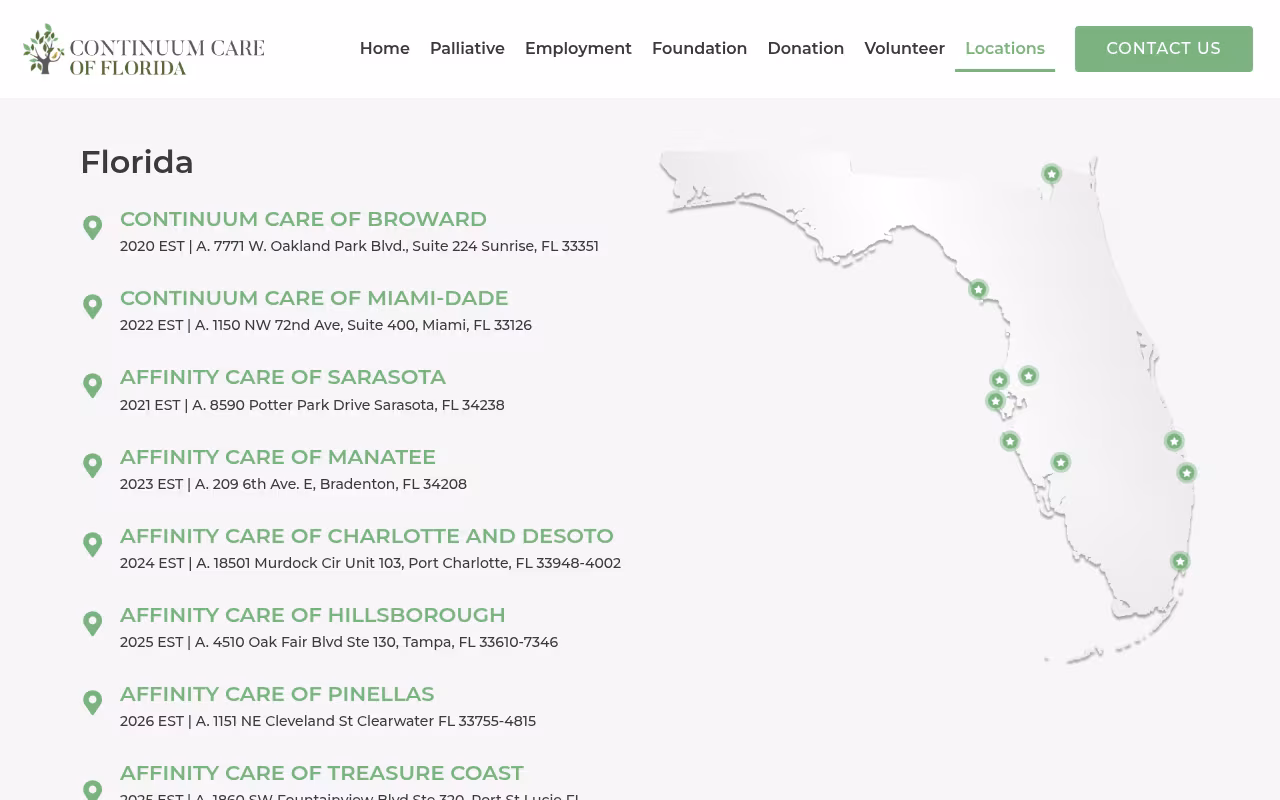Select the active Locations tab
This screenshot has height=800, width=1280.
coord(1005,48)
